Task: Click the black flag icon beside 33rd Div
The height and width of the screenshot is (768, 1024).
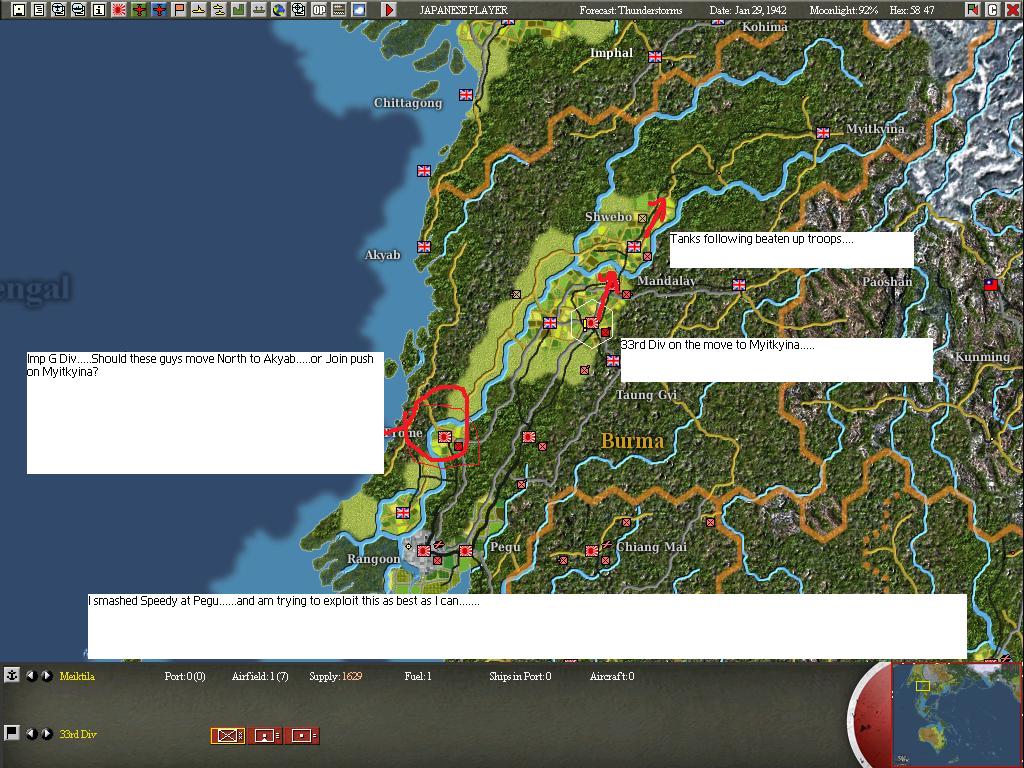Action: pyautogui.click(x=11, y=733)
